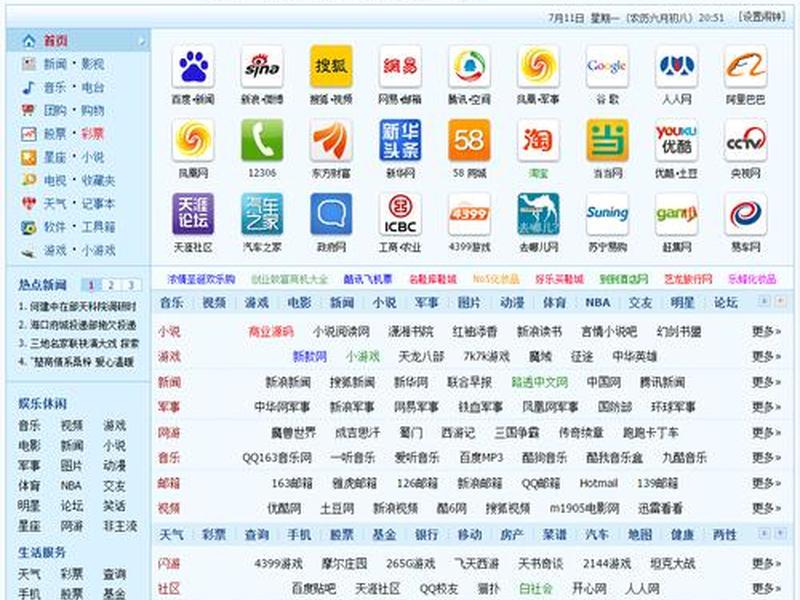Open the NetEase 網易 icon
The height and width of the screenshot is (600, 800).
click(400, 66)
